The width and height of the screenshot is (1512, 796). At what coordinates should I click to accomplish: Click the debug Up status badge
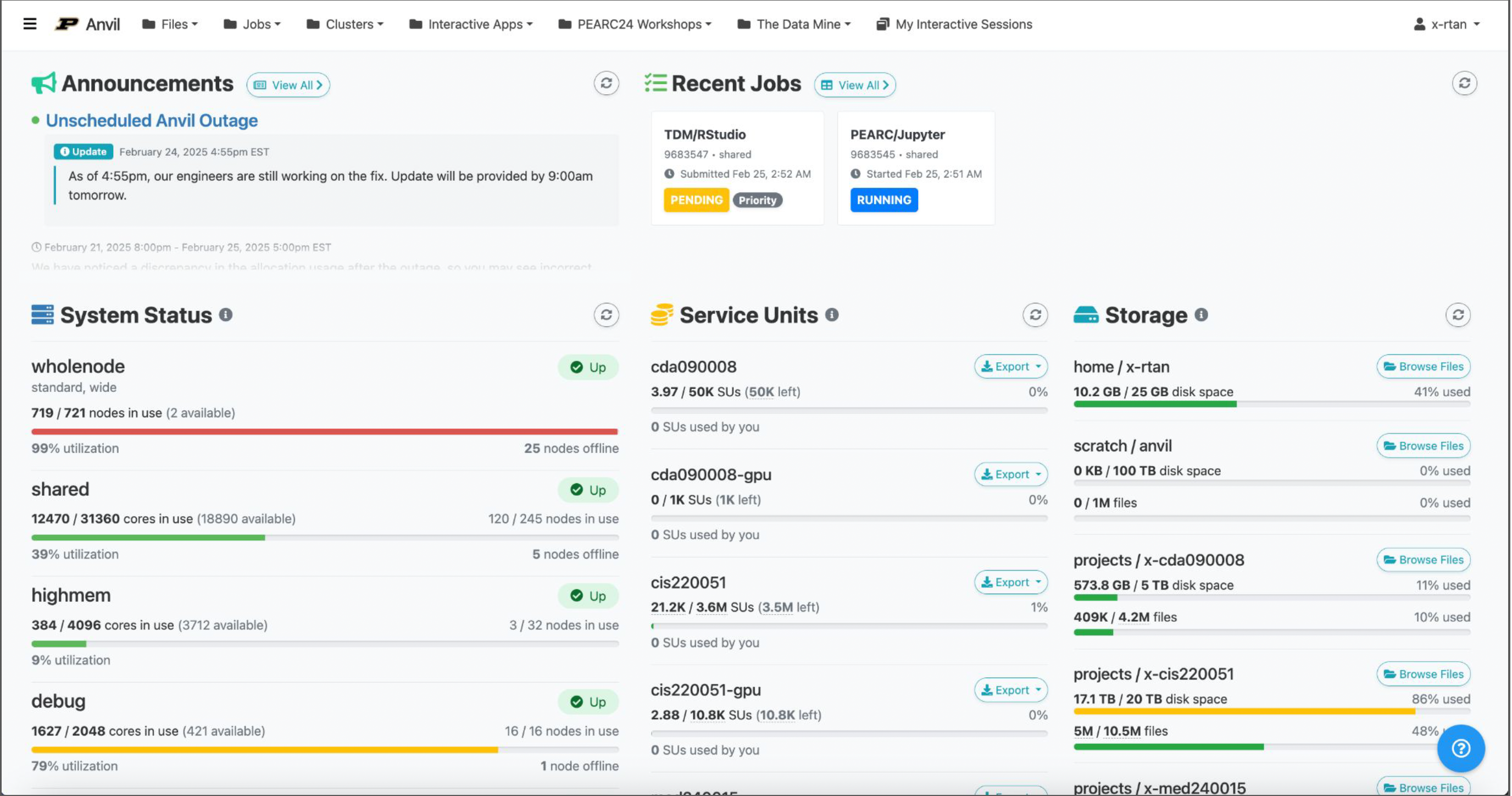(x=587, y=702)
